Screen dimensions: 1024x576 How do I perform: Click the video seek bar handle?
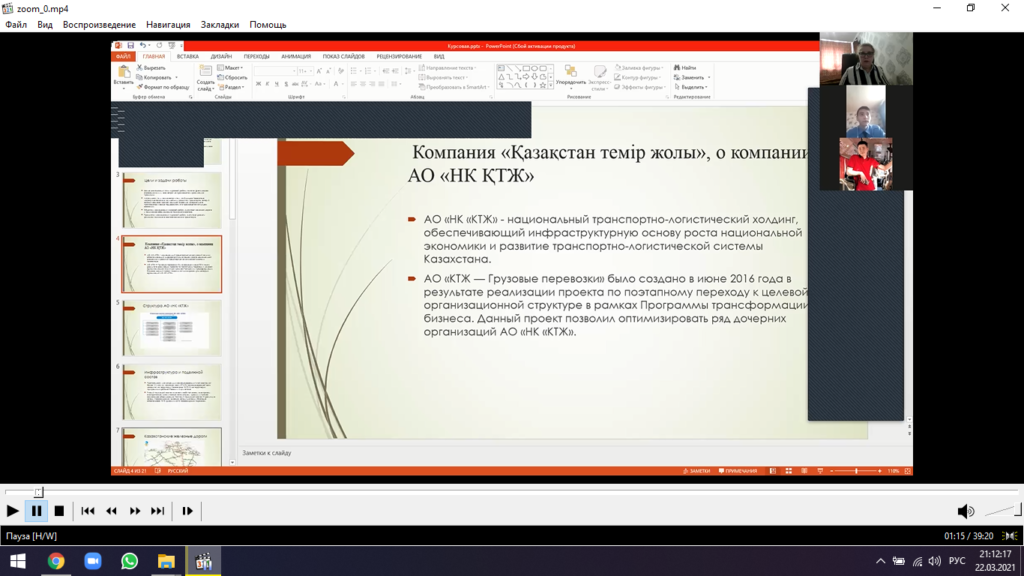[x=39, y=492]
